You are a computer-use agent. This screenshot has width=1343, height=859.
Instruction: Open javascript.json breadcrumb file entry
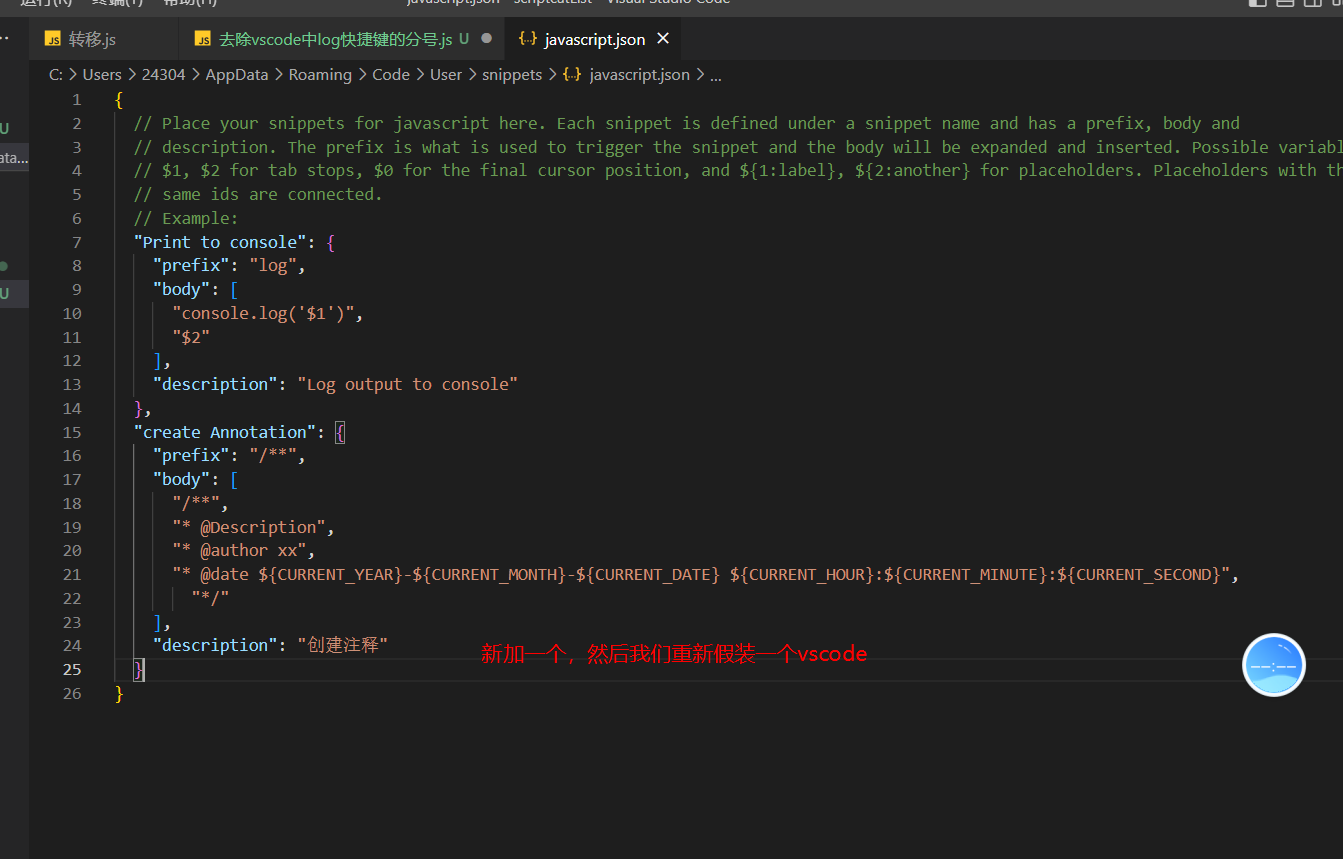[x=640, y=74]
